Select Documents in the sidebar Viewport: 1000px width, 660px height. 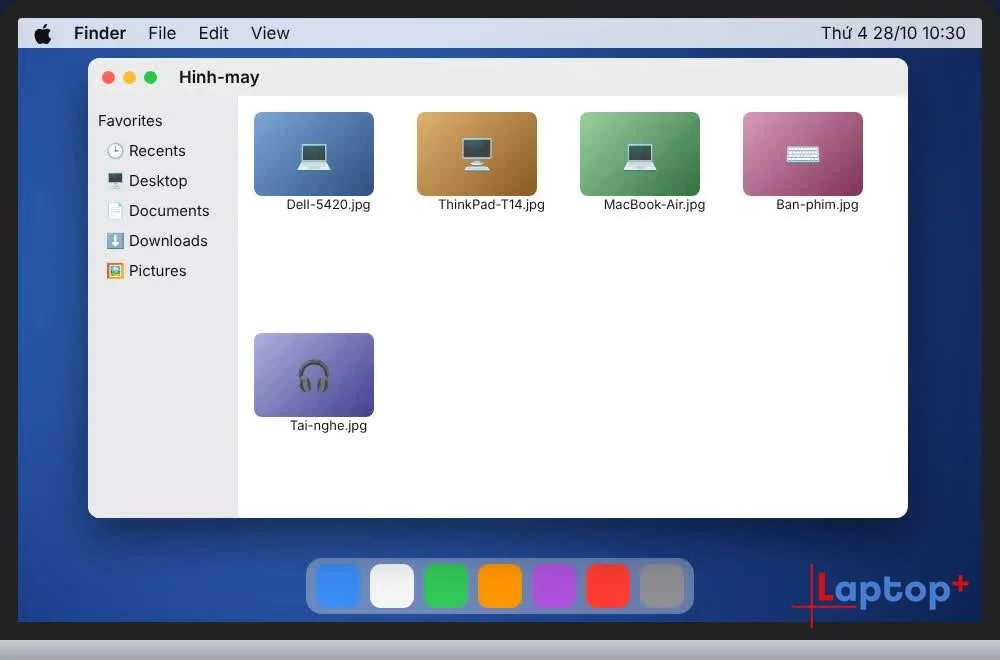157,210
